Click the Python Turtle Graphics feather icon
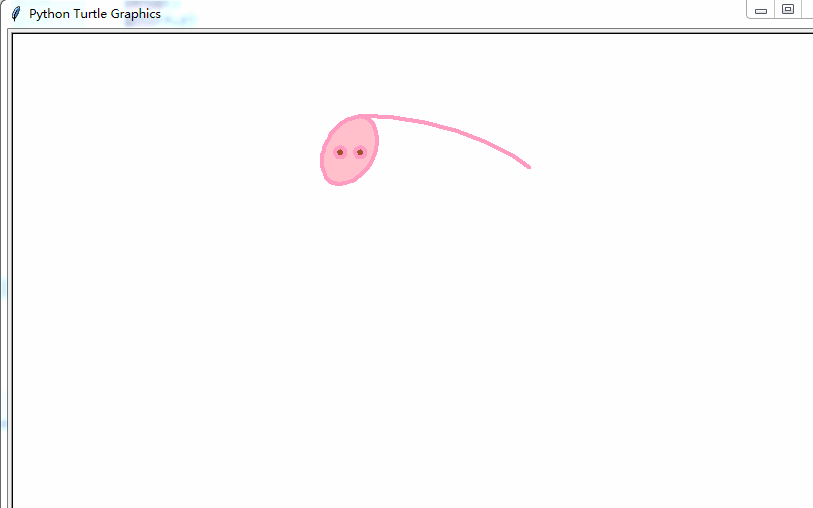This screenshot has height=508, width=813. (x=16, y=13)
